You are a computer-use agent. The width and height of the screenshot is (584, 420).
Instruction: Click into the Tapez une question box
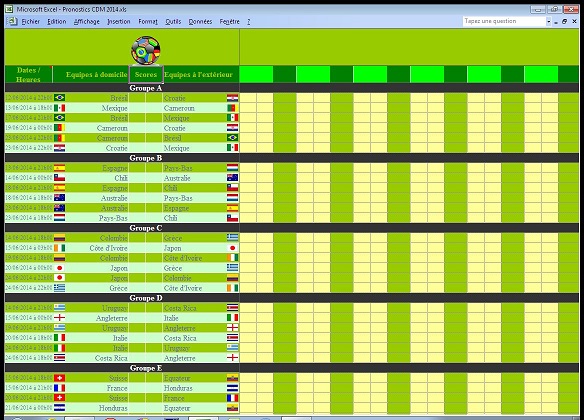504,21
